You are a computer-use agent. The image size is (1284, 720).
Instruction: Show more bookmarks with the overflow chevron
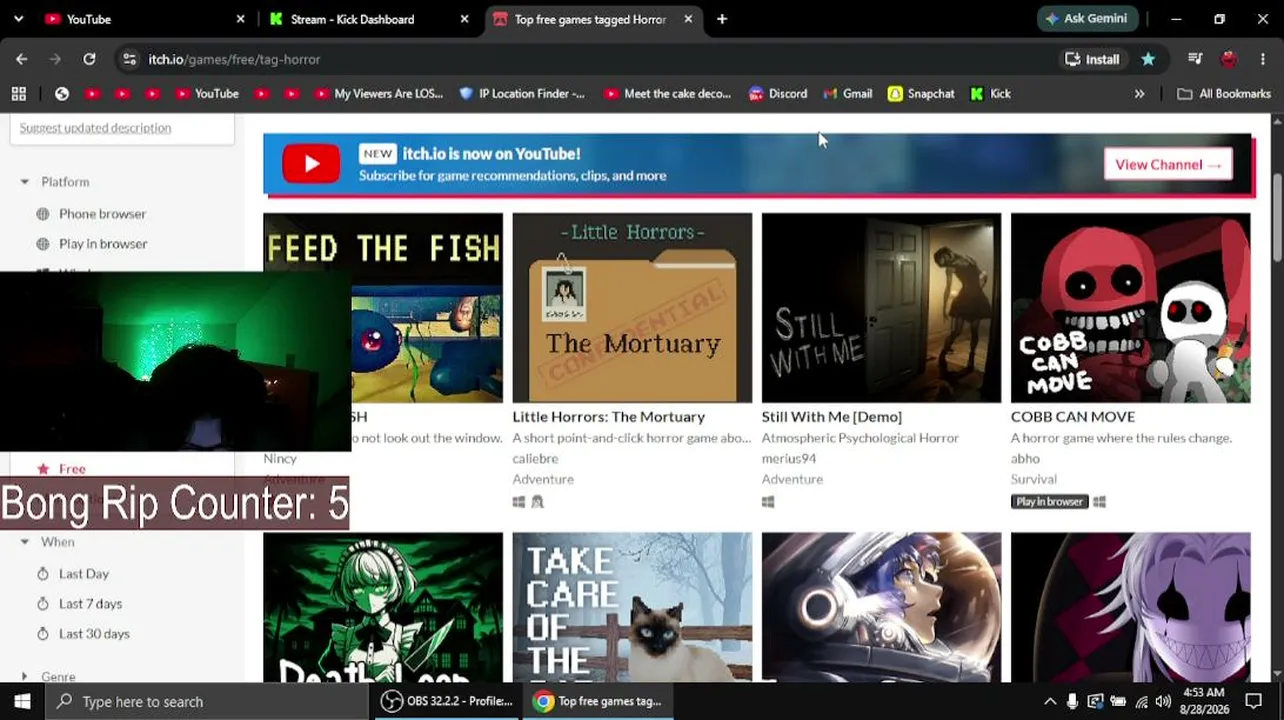(x=1139, y=93)
